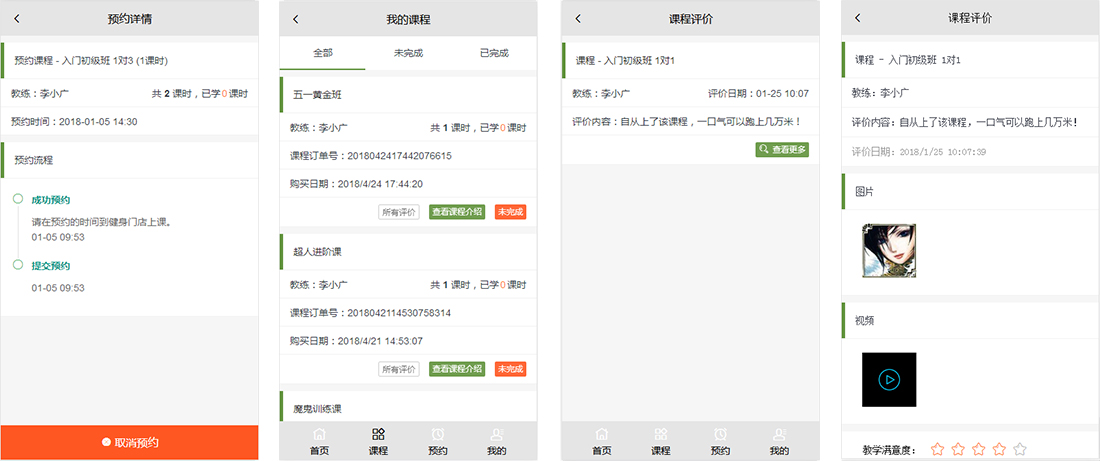Screen dimensions: 1100x461
Task: Switch to the 已完成 tab
Action: pyautogui.click(x=493, y=53)
